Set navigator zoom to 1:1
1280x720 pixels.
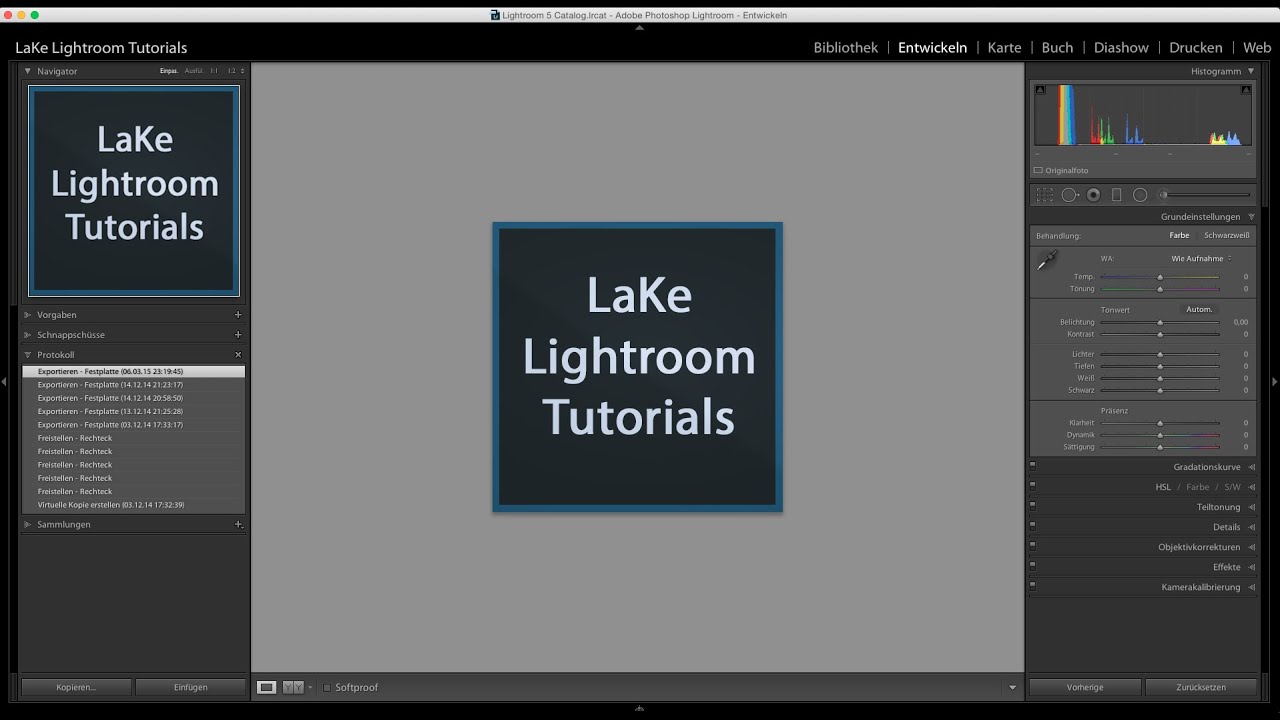(214, 71)
